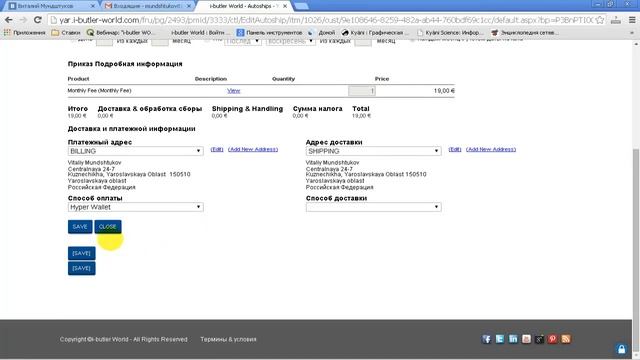Open the Ставки bookmark folder
The image size is (640, 360).
66,32
